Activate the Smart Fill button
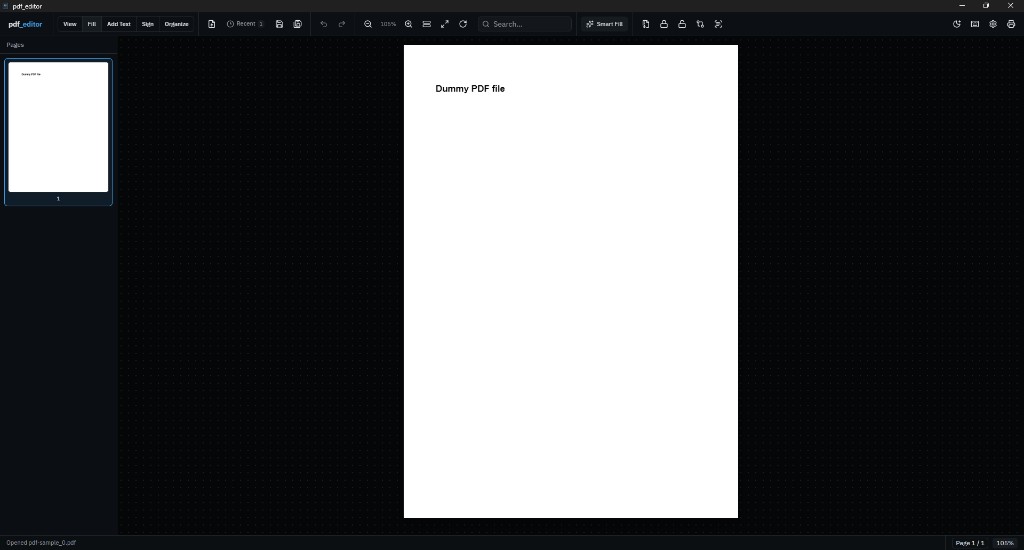Screen dimensions: 1024x550 pyautogui.click(x=605, y=24)
